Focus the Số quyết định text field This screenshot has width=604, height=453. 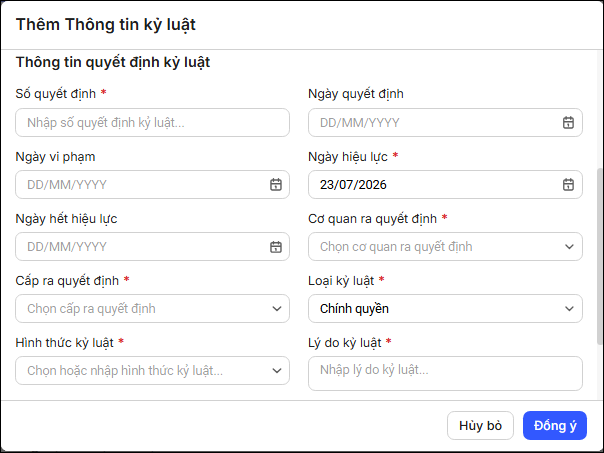click(x=153, y=122)
